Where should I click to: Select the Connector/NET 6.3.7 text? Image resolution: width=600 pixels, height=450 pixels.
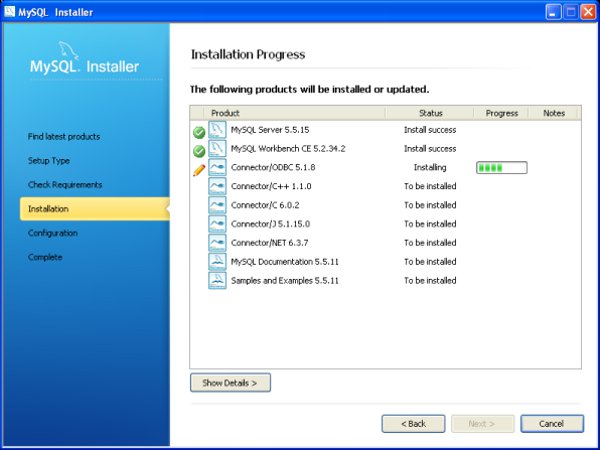[x=270, y=243]
